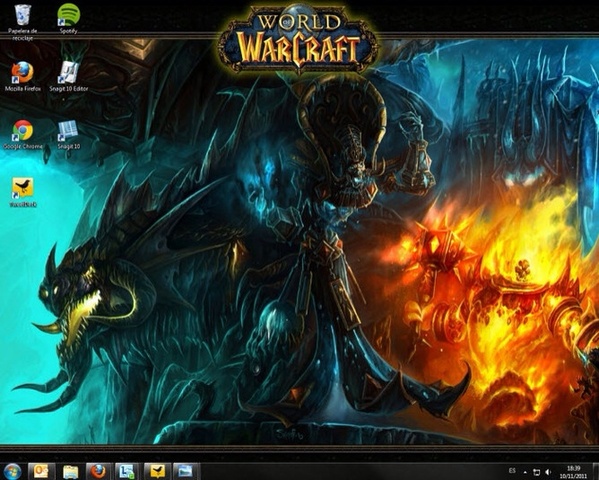Select the Google Chrome desktop shortcut
The image size is (599, 480).
coord(23,135)
